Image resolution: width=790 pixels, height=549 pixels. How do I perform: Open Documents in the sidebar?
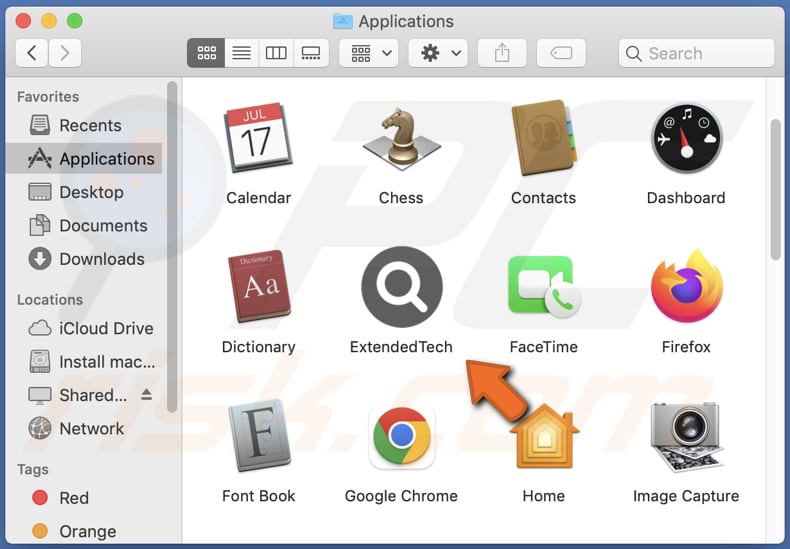(83, 225)
